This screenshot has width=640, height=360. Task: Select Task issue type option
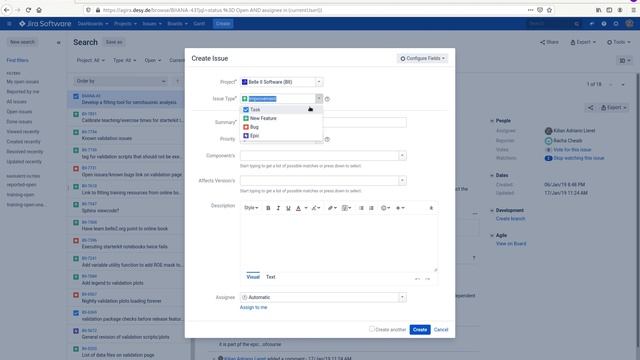tap(281, 109)
